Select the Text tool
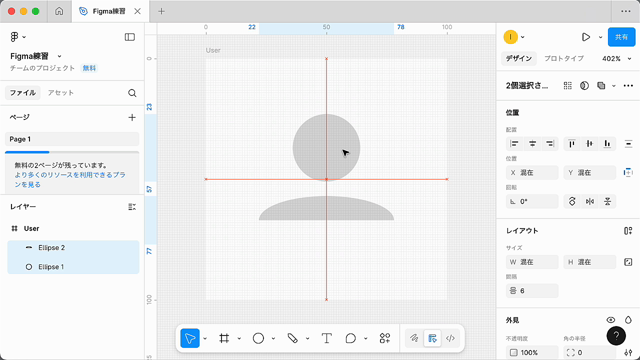640x360 pixels. click(x=327, y=338)
